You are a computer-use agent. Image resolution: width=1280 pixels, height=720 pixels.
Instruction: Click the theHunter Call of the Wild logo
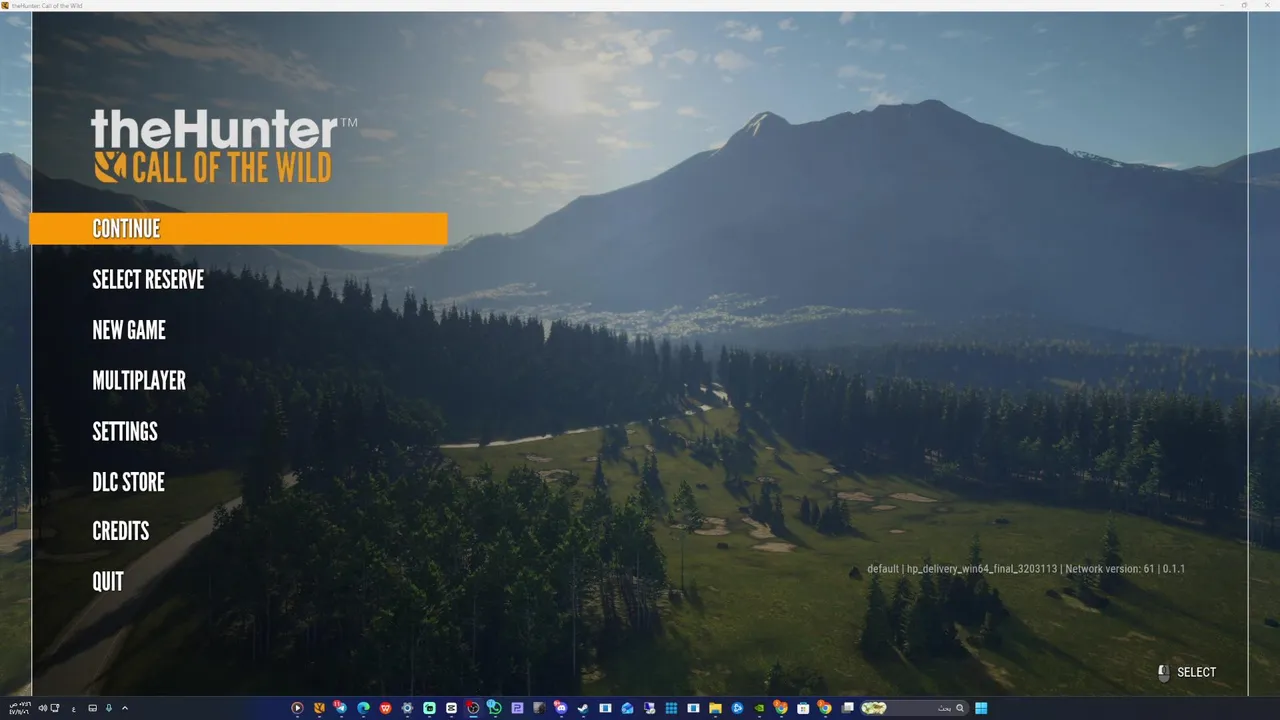[x=223, y=147]
